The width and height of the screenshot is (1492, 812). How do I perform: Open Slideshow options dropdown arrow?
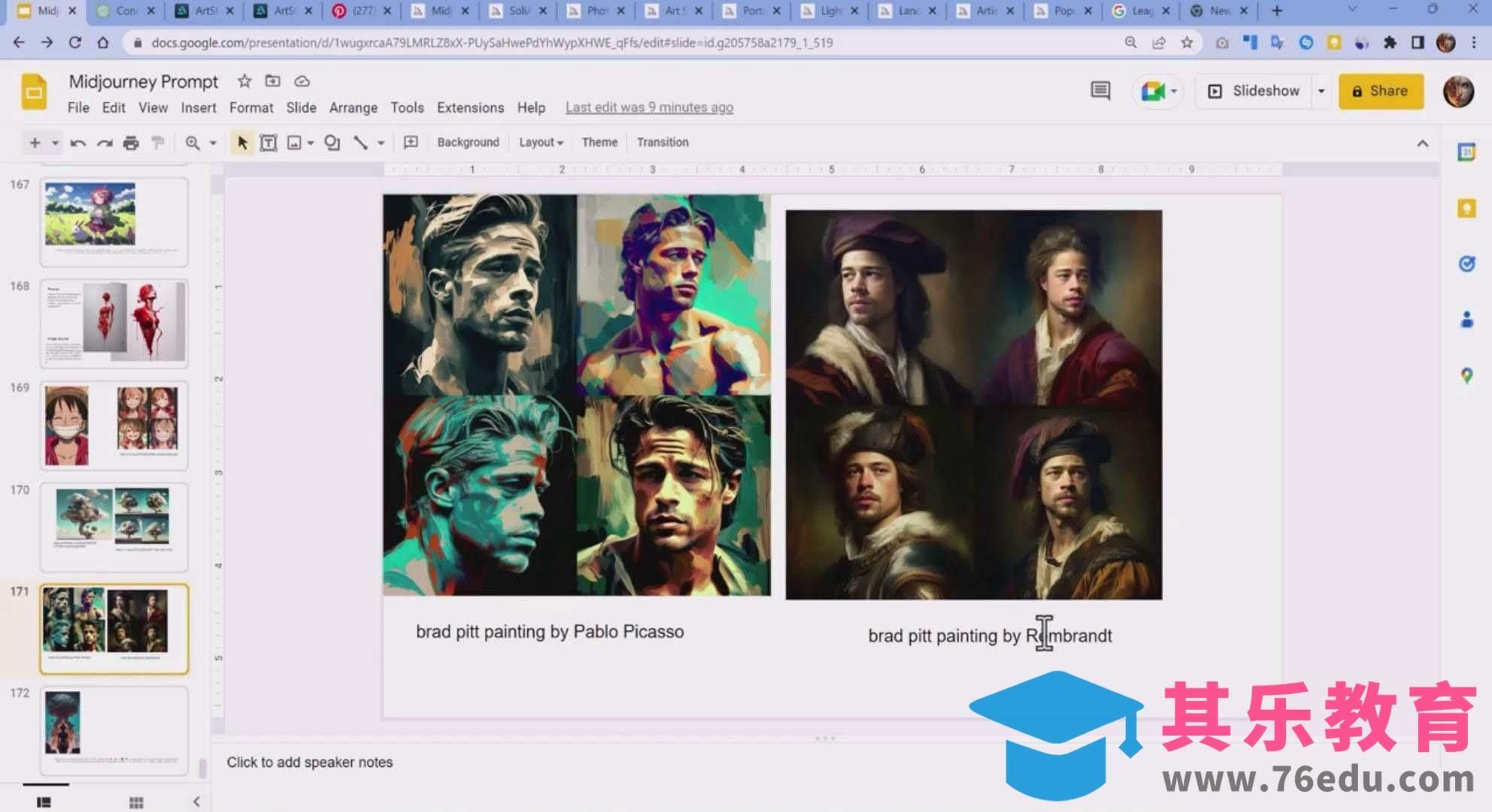[x=1321, y=91]
